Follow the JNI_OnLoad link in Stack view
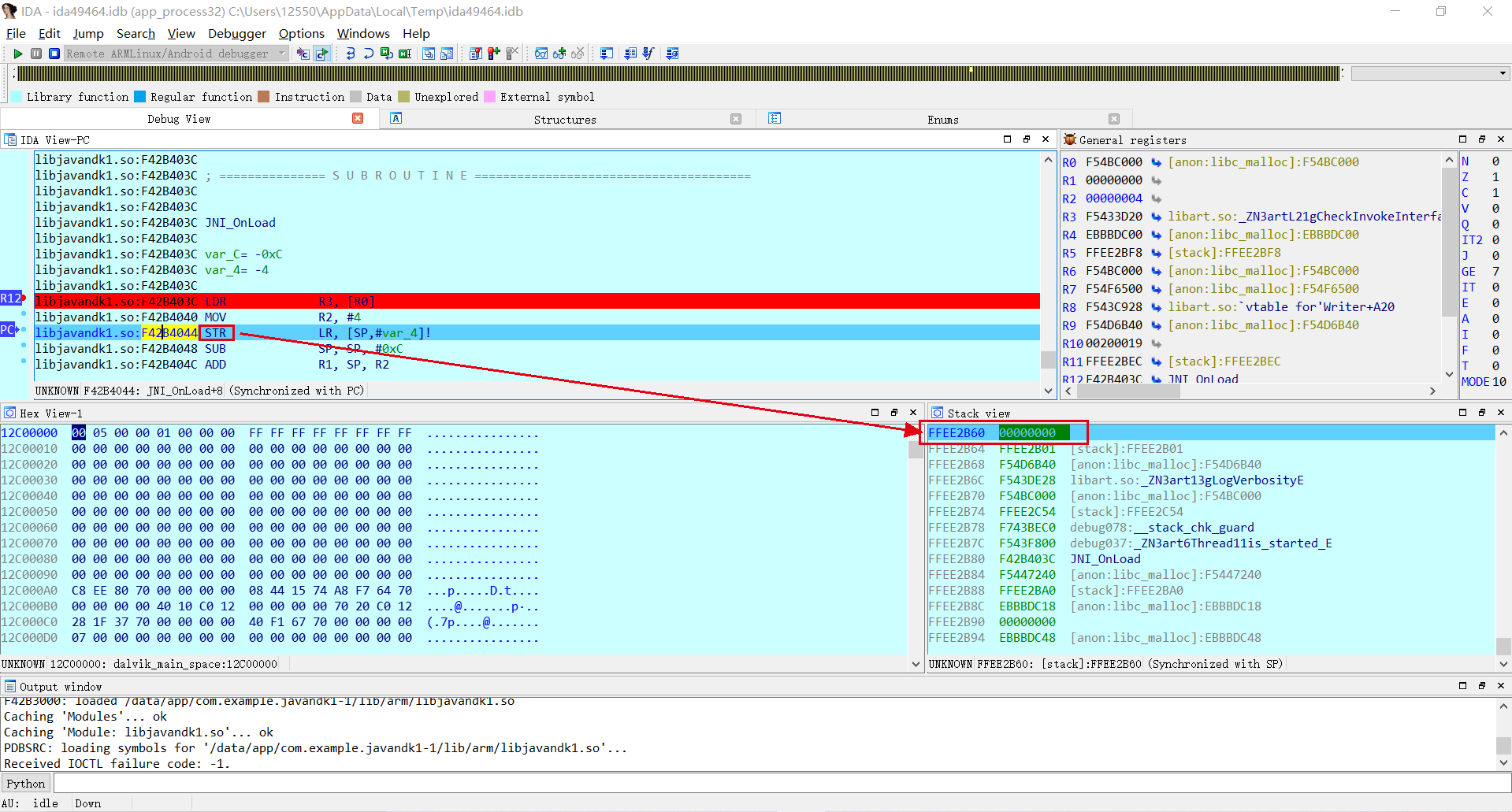1512x812 pixels. pos(1105,559)
